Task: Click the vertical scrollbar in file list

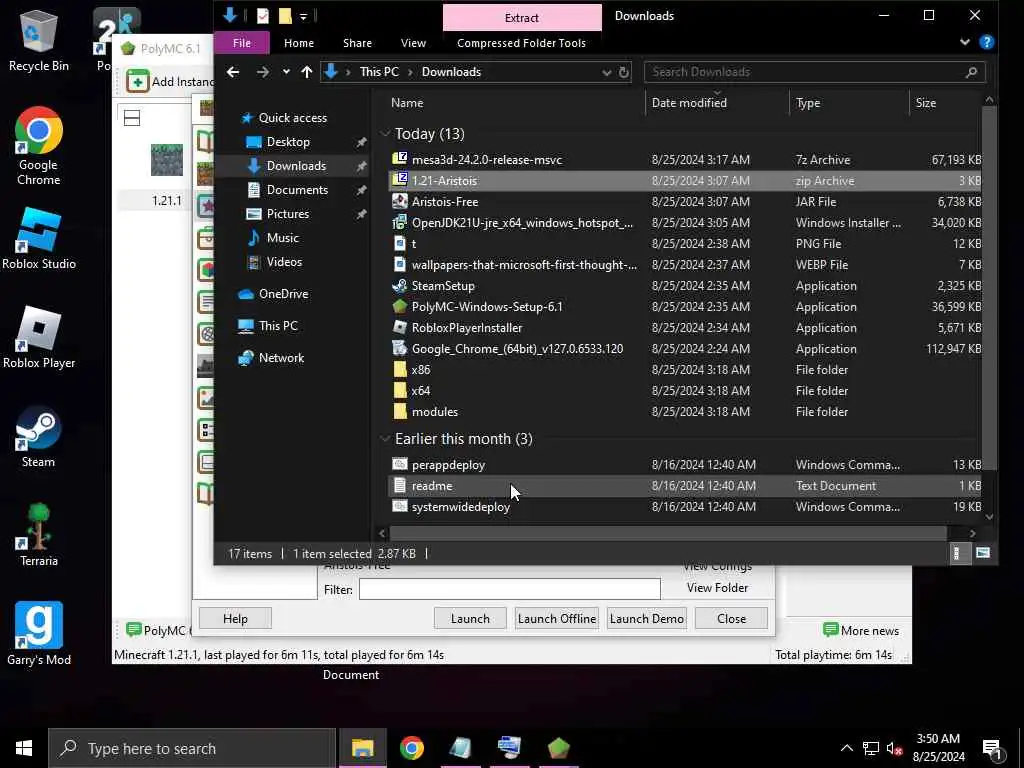Action: (989, 287)
